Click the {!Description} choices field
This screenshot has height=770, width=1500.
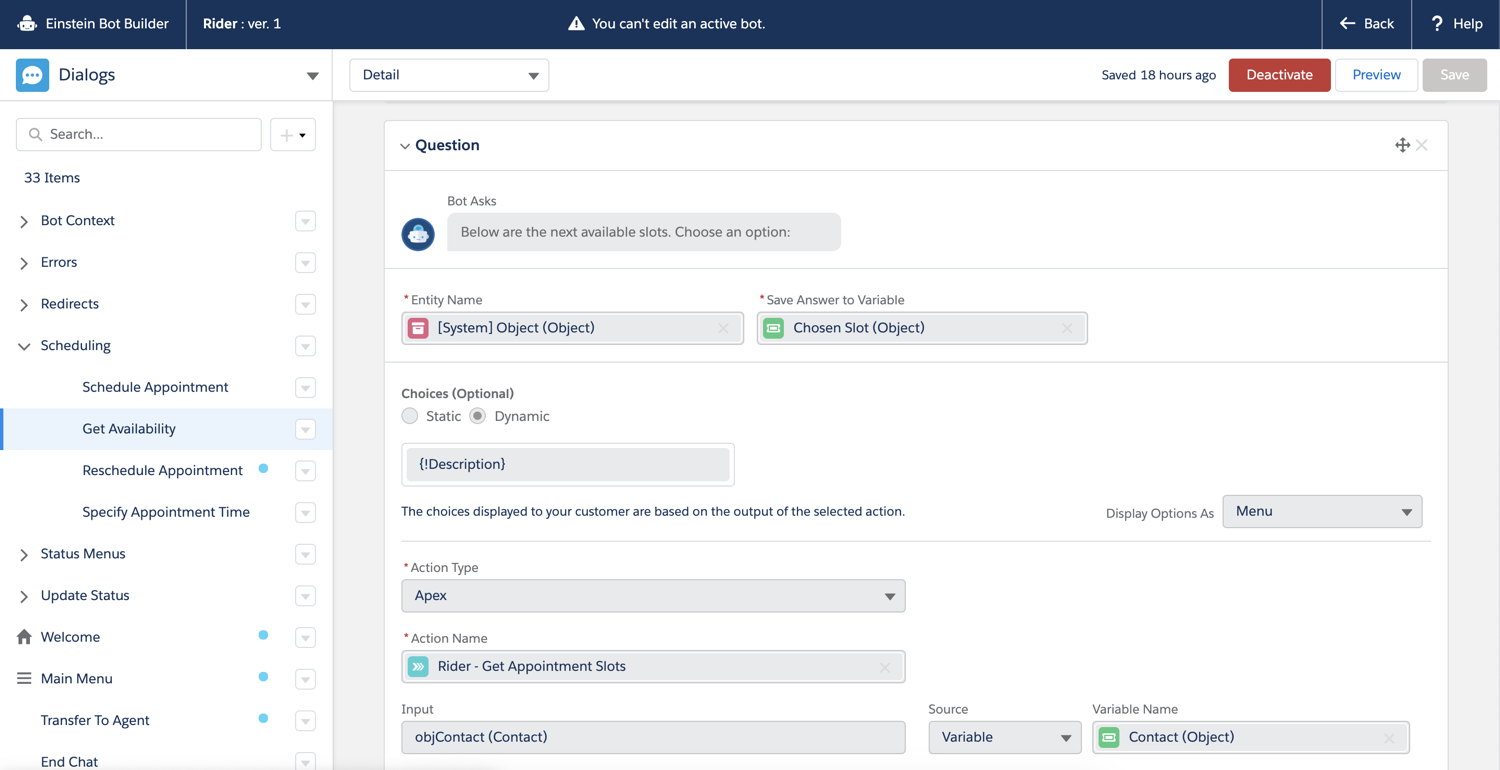point(568,464)
